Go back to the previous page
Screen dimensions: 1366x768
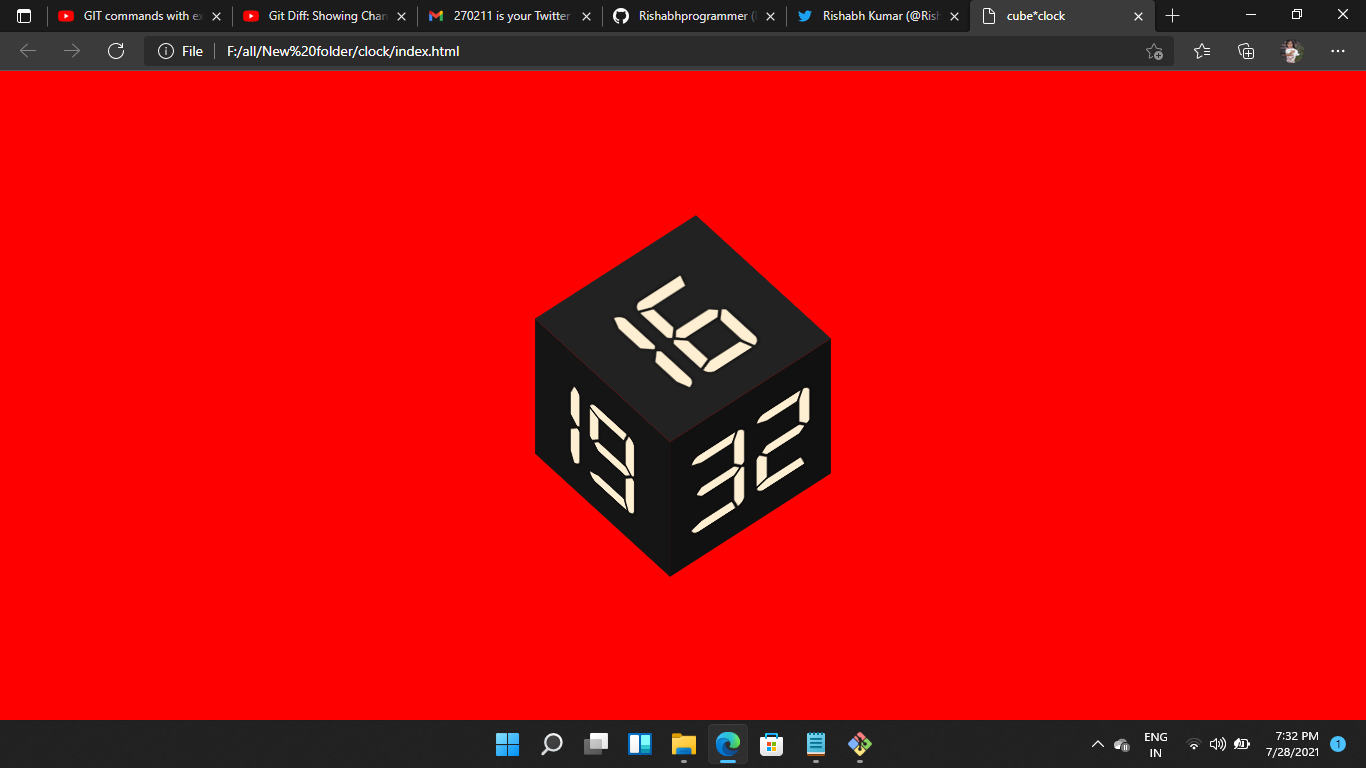click(x=27, y=50)
